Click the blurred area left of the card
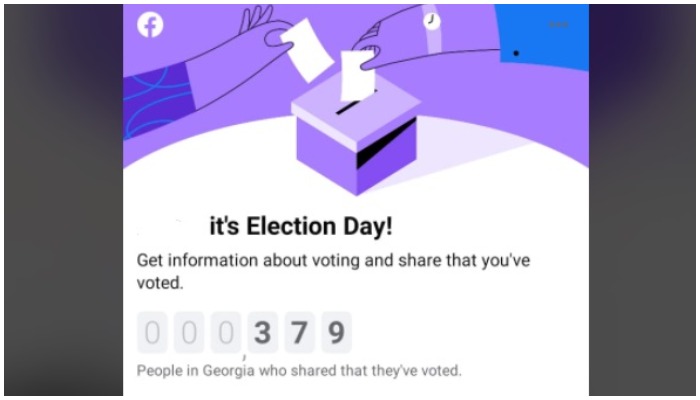Viewport: 700px width, 400px height. coord(62,200)
